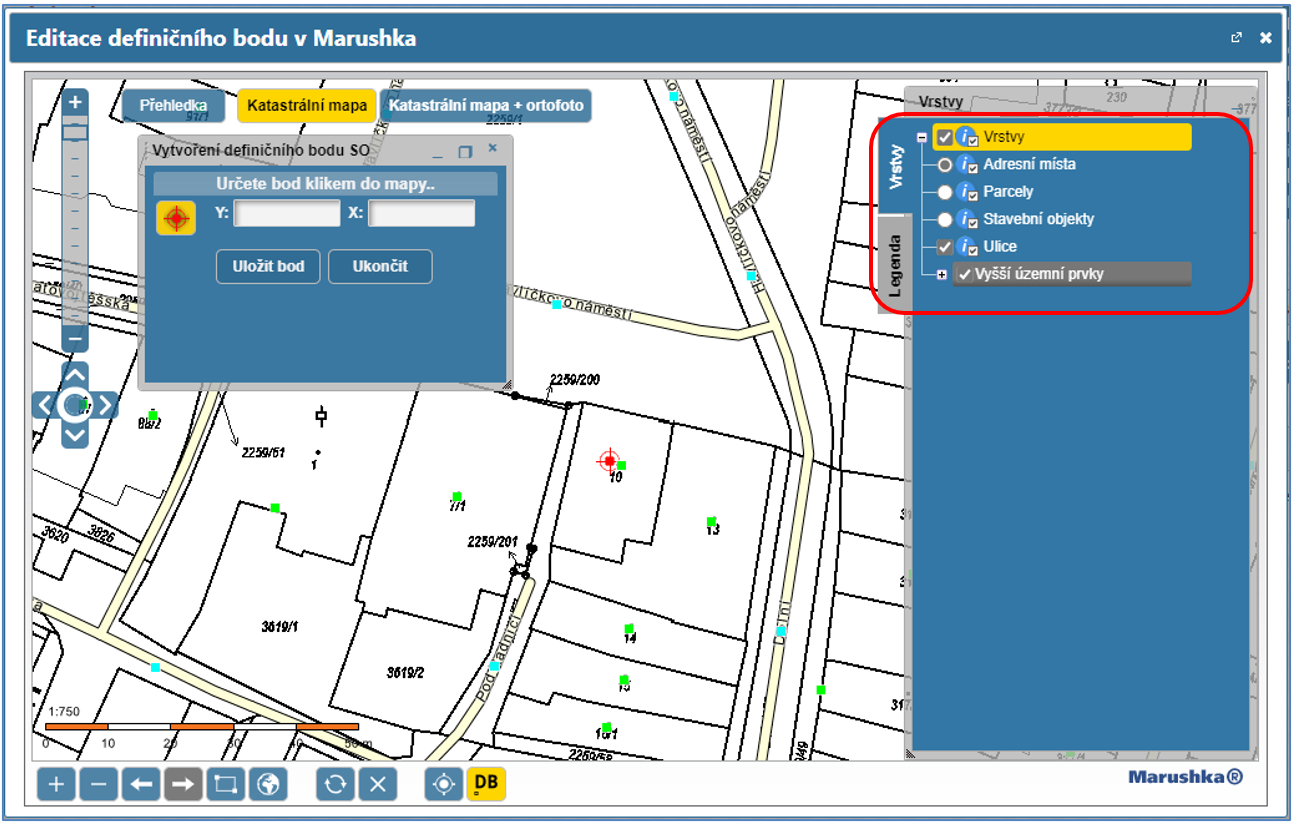Switch to Katastrální mapa + ortofoto
This screenshot has height=825, width=1294.
click(486, 105)
